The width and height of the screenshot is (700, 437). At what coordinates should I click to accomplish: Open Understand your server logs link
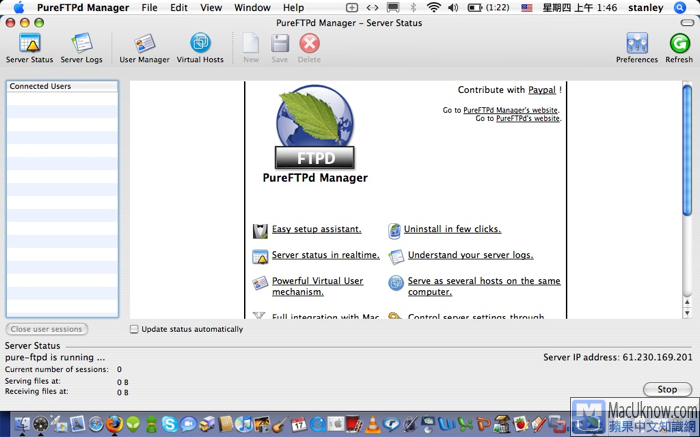point(471,255)
